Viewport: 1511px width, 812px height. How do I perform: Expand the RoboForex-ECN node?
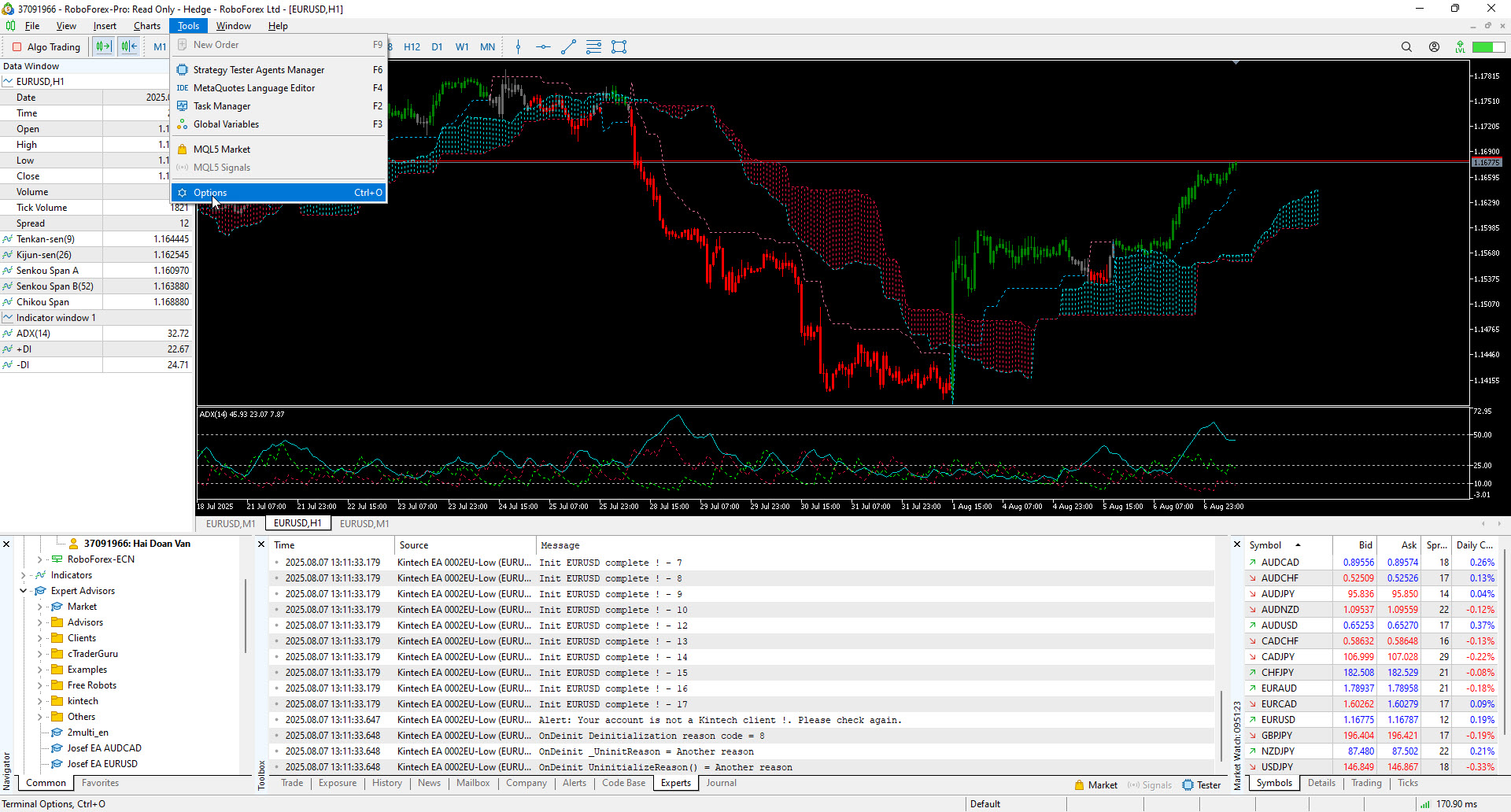point(39,559)
